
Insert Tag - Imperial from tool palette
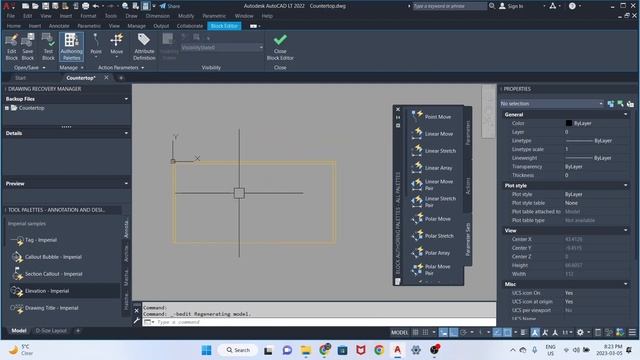34,240
